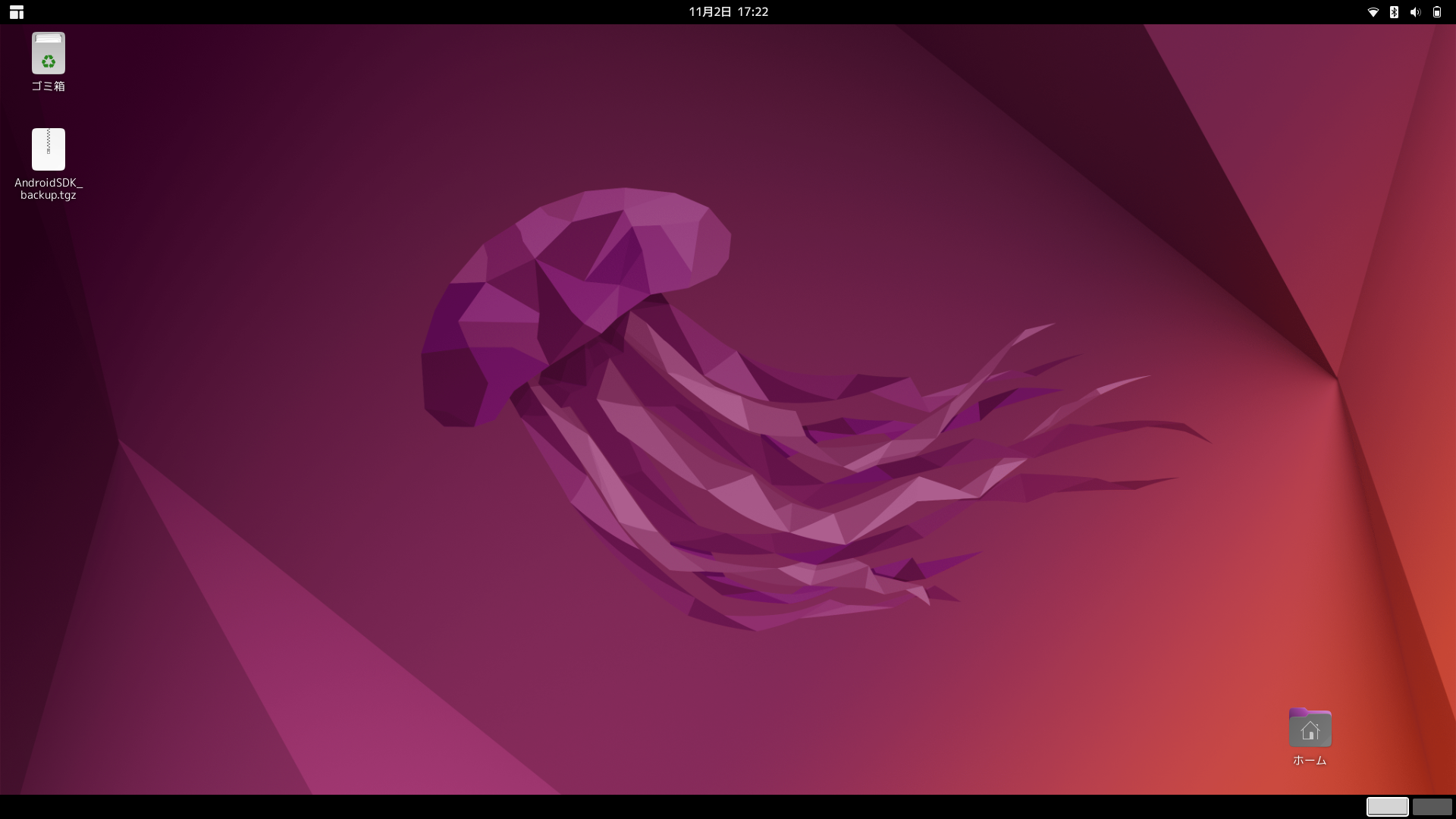Click the AndroidSDK_backup.tgz filename label
Viewport: 1456px width, 819px height.
pos(48,189)
